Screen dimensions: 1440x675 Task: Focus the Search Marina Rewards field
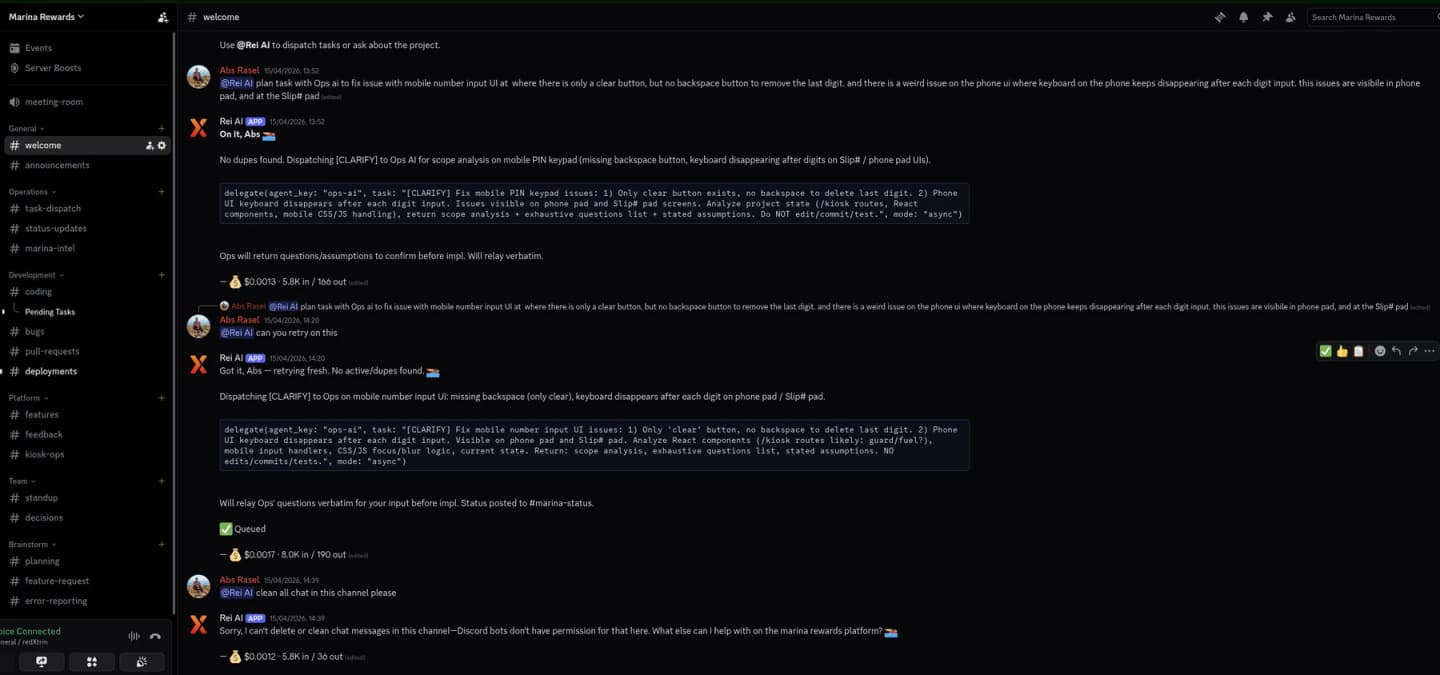(1372, 17)
